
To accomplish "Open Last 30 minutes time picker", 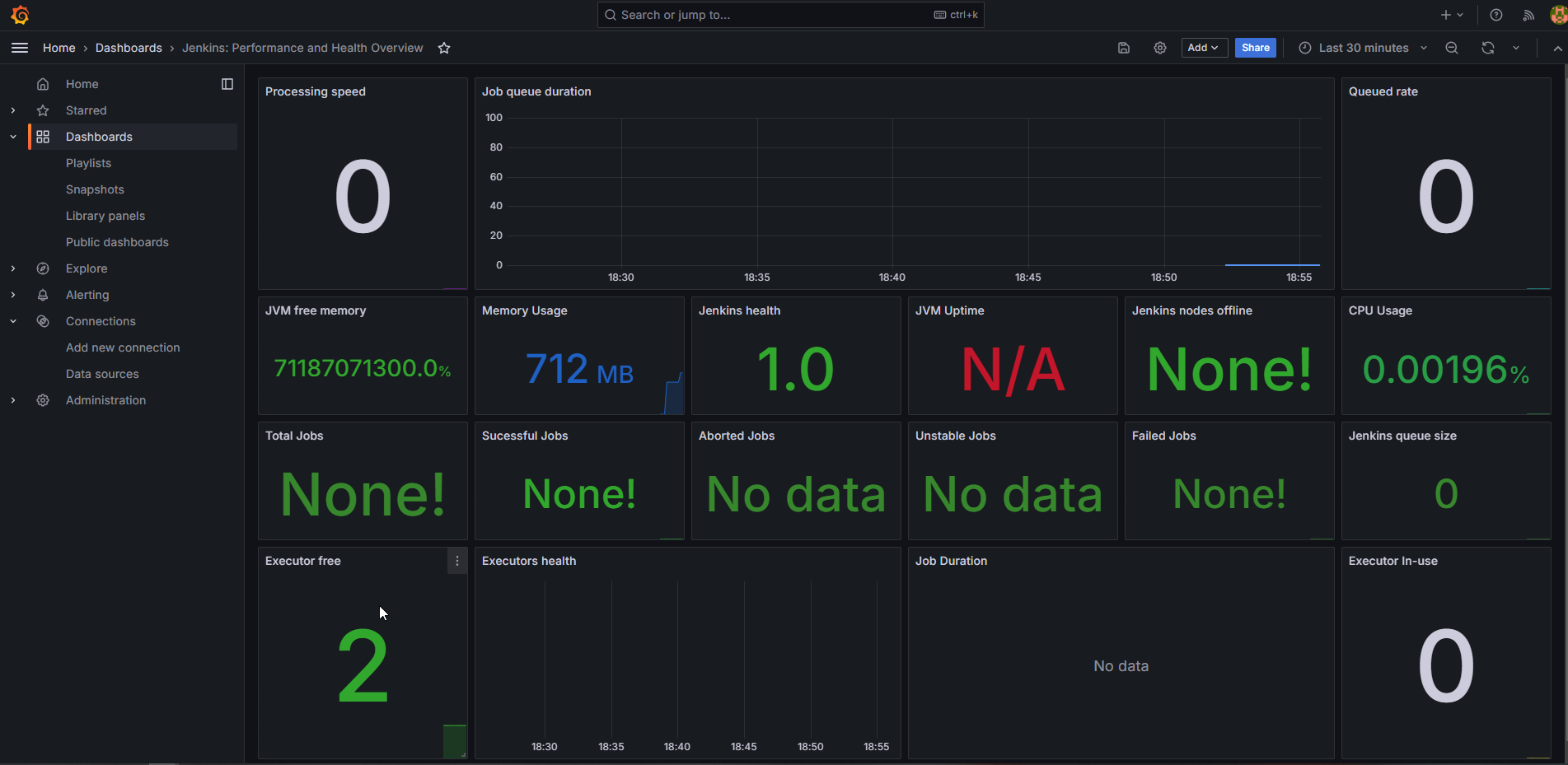I will (1363, 48).
